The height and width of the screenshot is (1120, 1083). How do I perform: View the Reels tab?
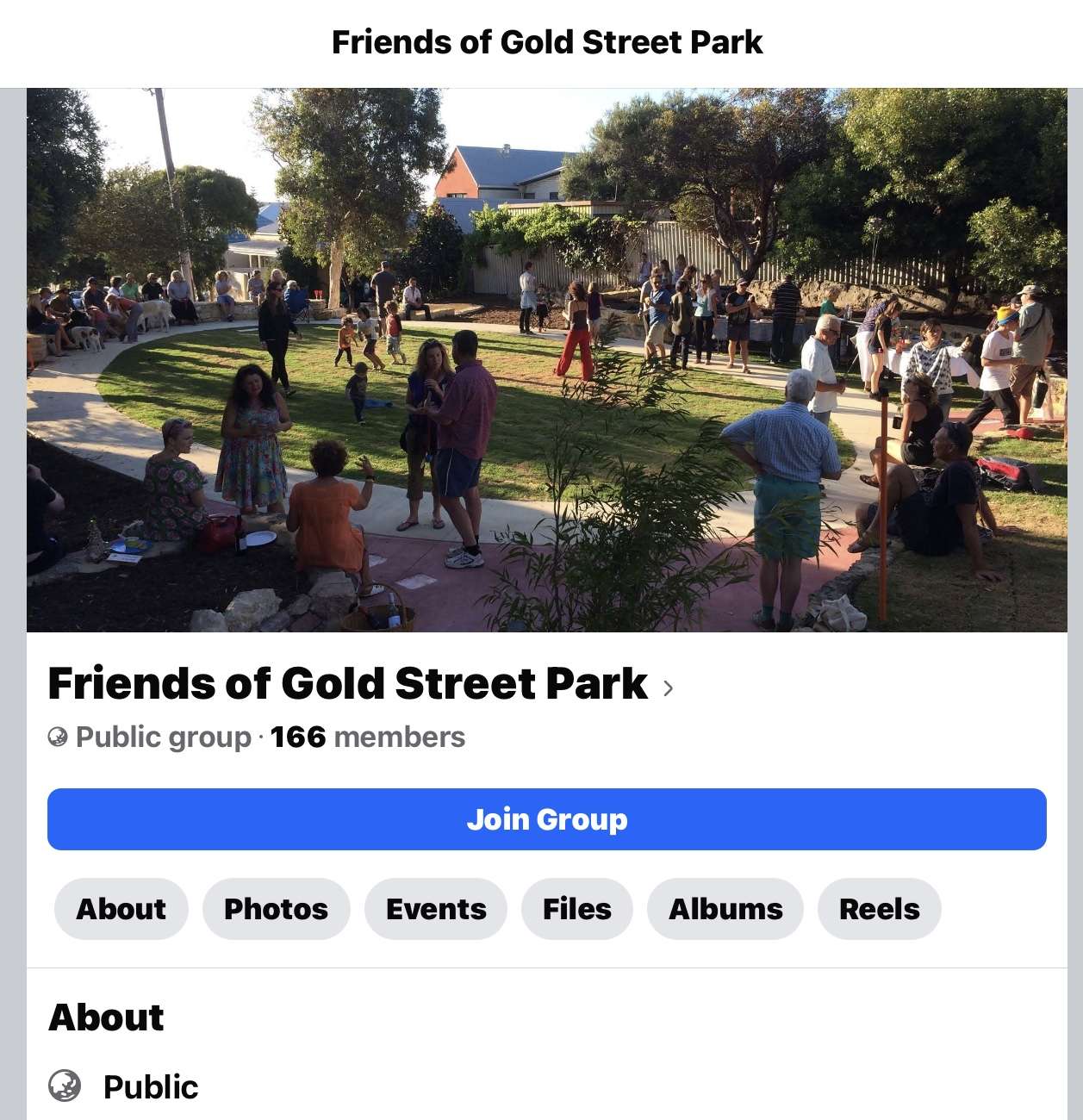click(879, 909)
